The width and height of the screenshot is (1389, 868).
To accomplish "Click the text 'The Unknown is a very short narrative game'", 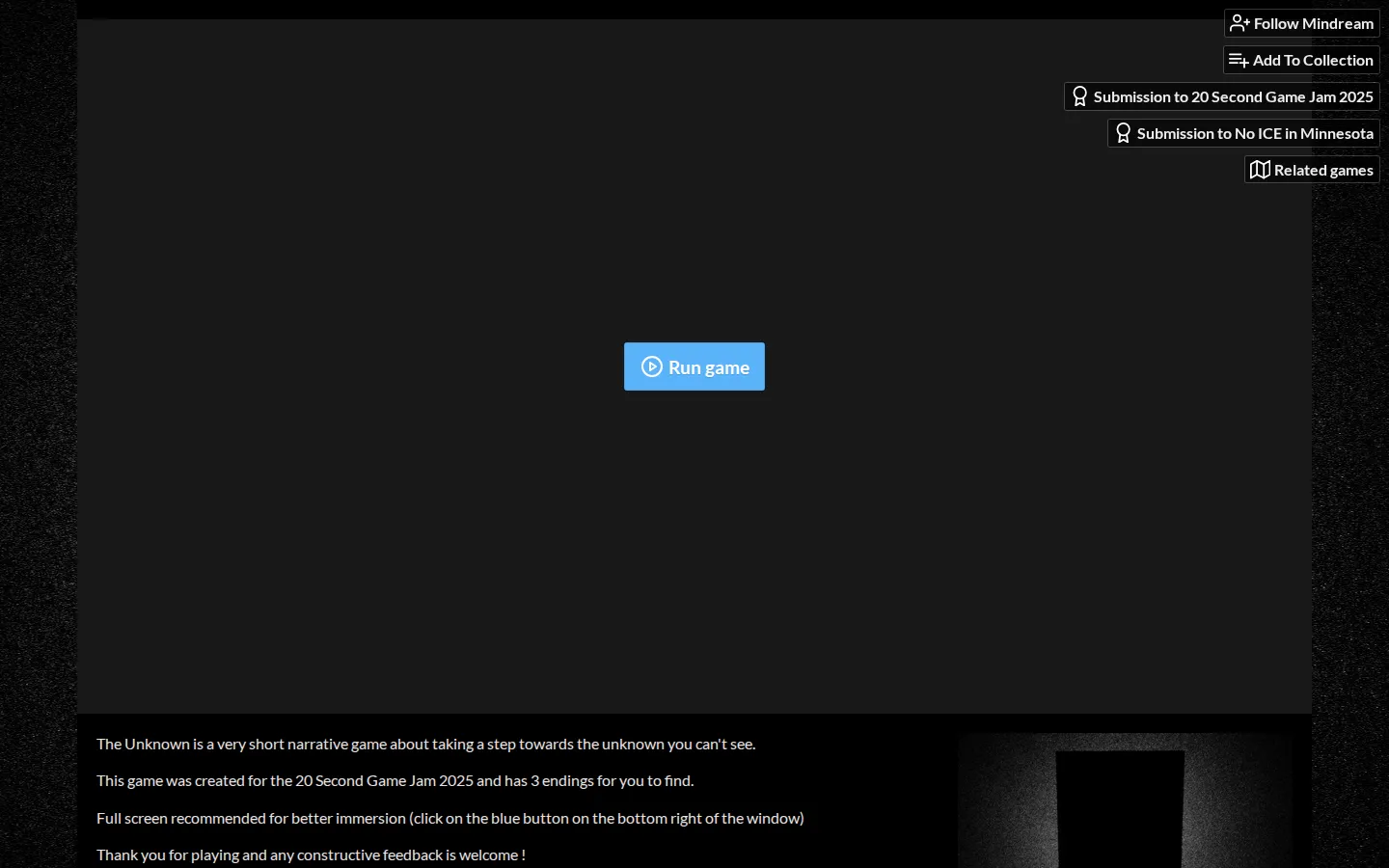I will (241, 744).
